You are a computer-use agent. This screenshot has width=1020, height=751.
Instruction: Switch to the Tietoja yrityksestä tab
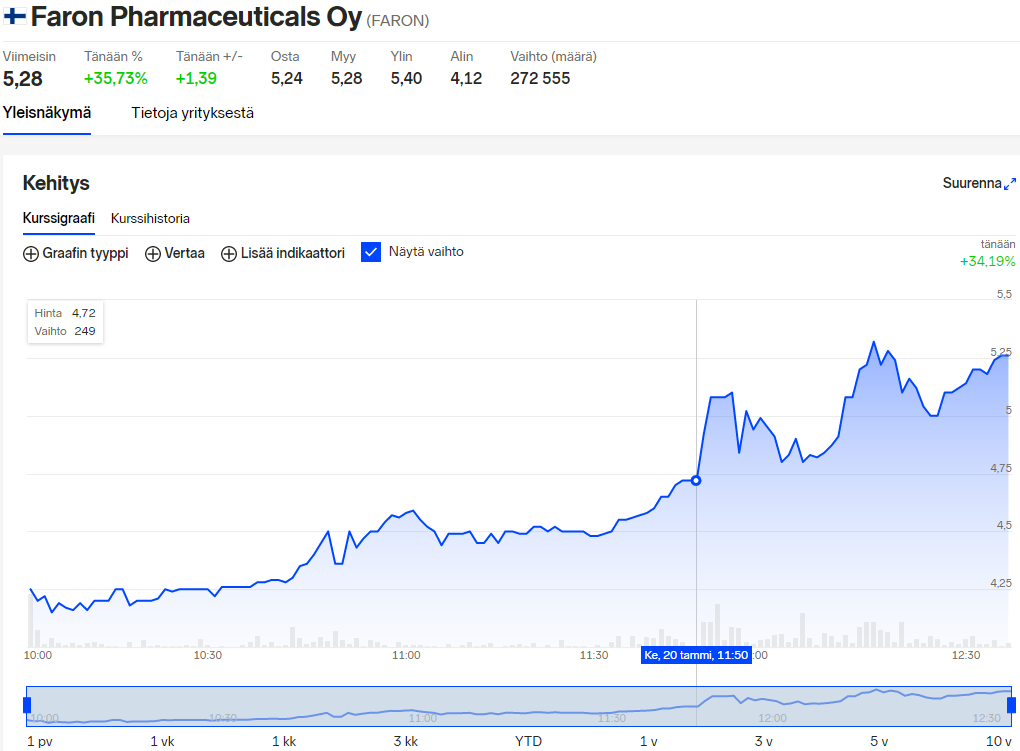(192, 113)
